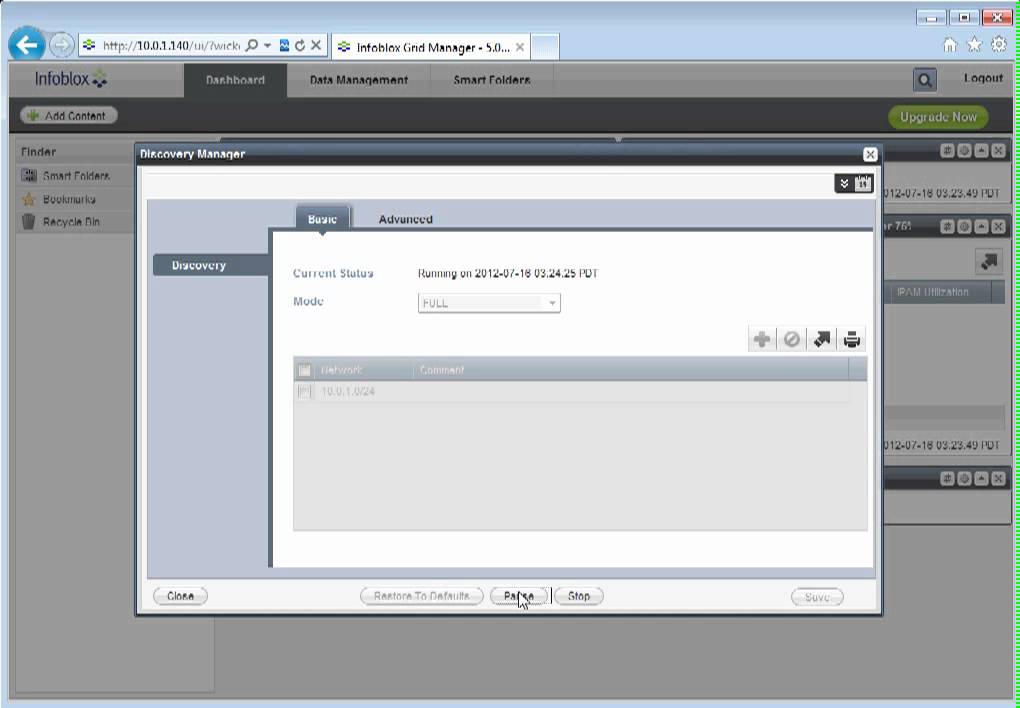Select the Basic tab
1020x708 pixels.
(x=323, y=219)
